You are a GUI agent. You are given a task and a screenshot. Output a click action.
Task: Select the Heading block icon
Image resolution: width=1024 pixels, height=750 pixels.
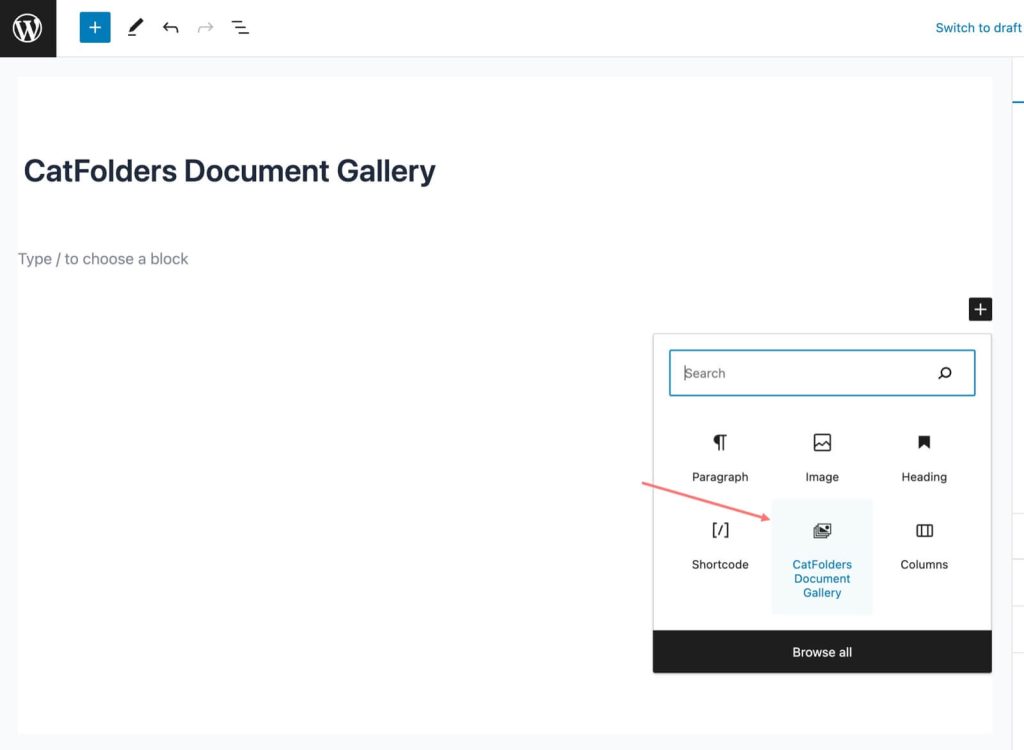(922, 442)
